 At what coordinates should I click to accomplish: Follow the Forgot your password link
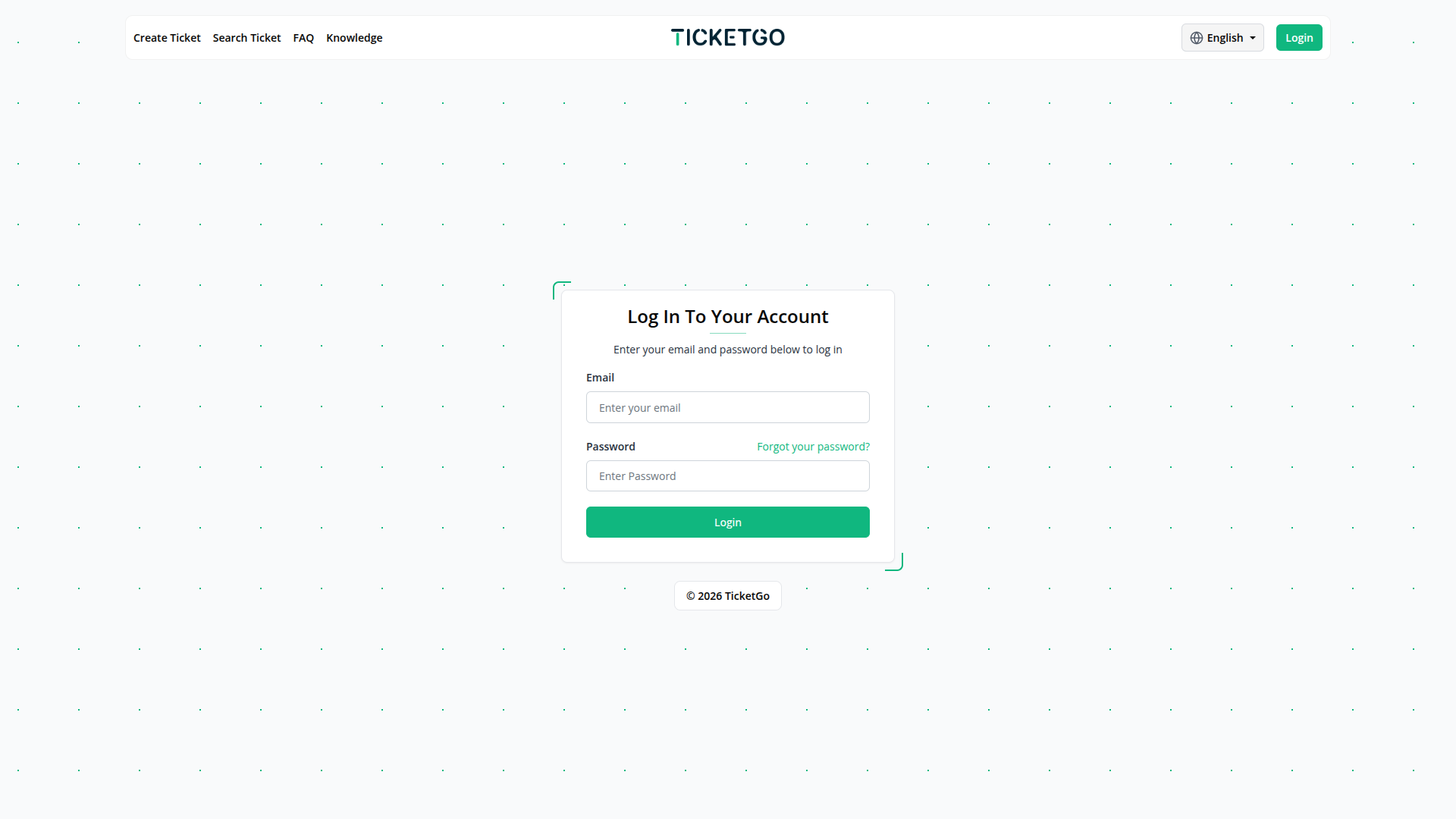coord(813,447)
